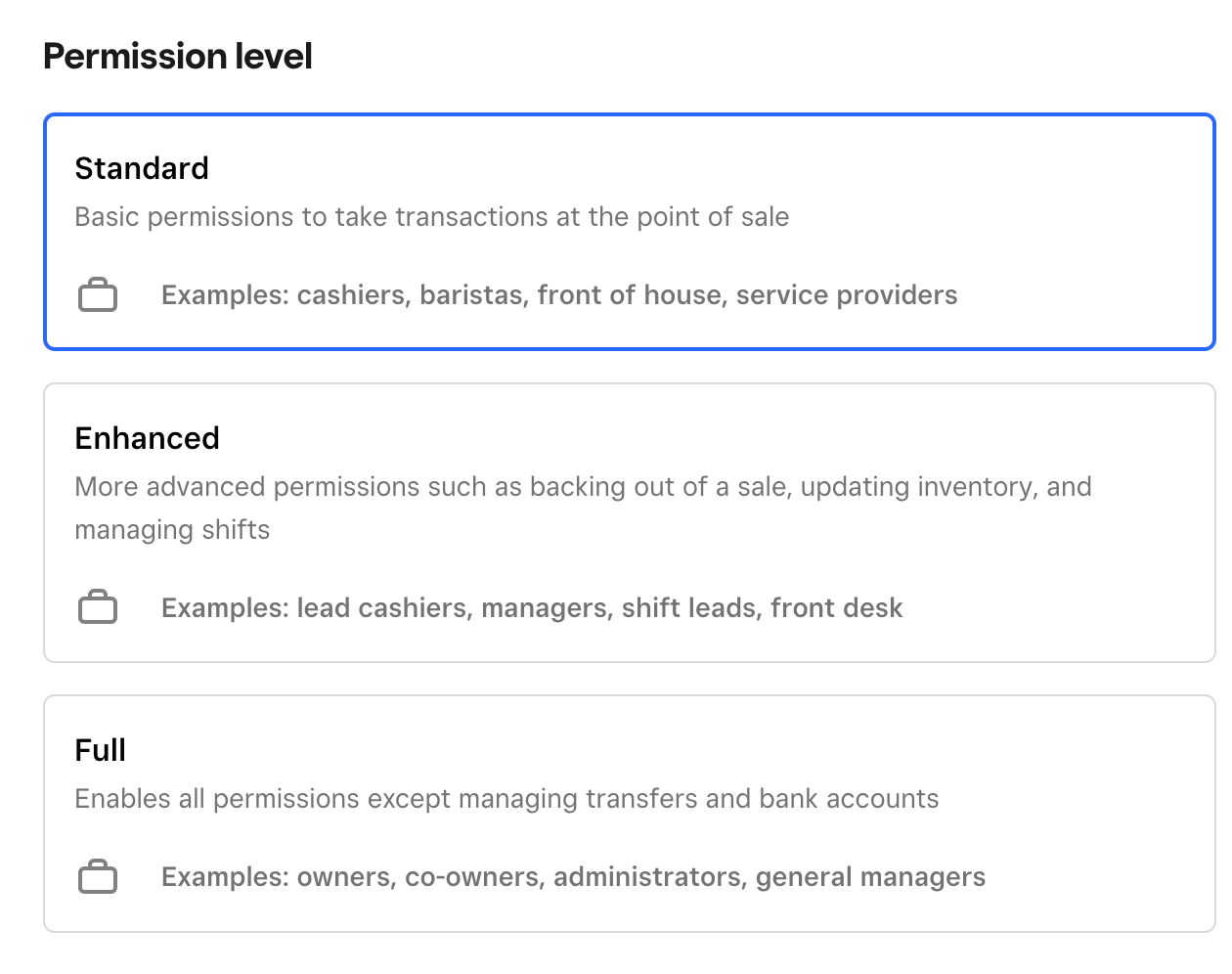The height and width of the screenshot is (974, 1232).
Task: Click the highlighted Standard selection border
Action: [628, 117]
